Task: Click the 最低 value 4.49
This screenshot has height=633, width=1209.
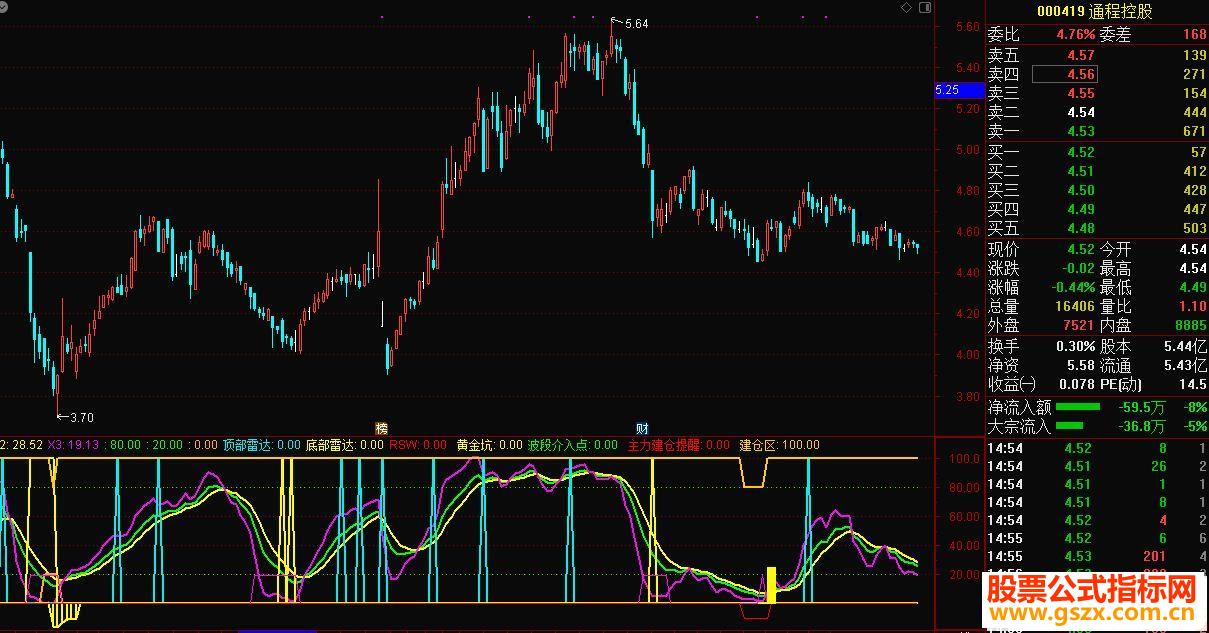Action: tap(1193, 287)
